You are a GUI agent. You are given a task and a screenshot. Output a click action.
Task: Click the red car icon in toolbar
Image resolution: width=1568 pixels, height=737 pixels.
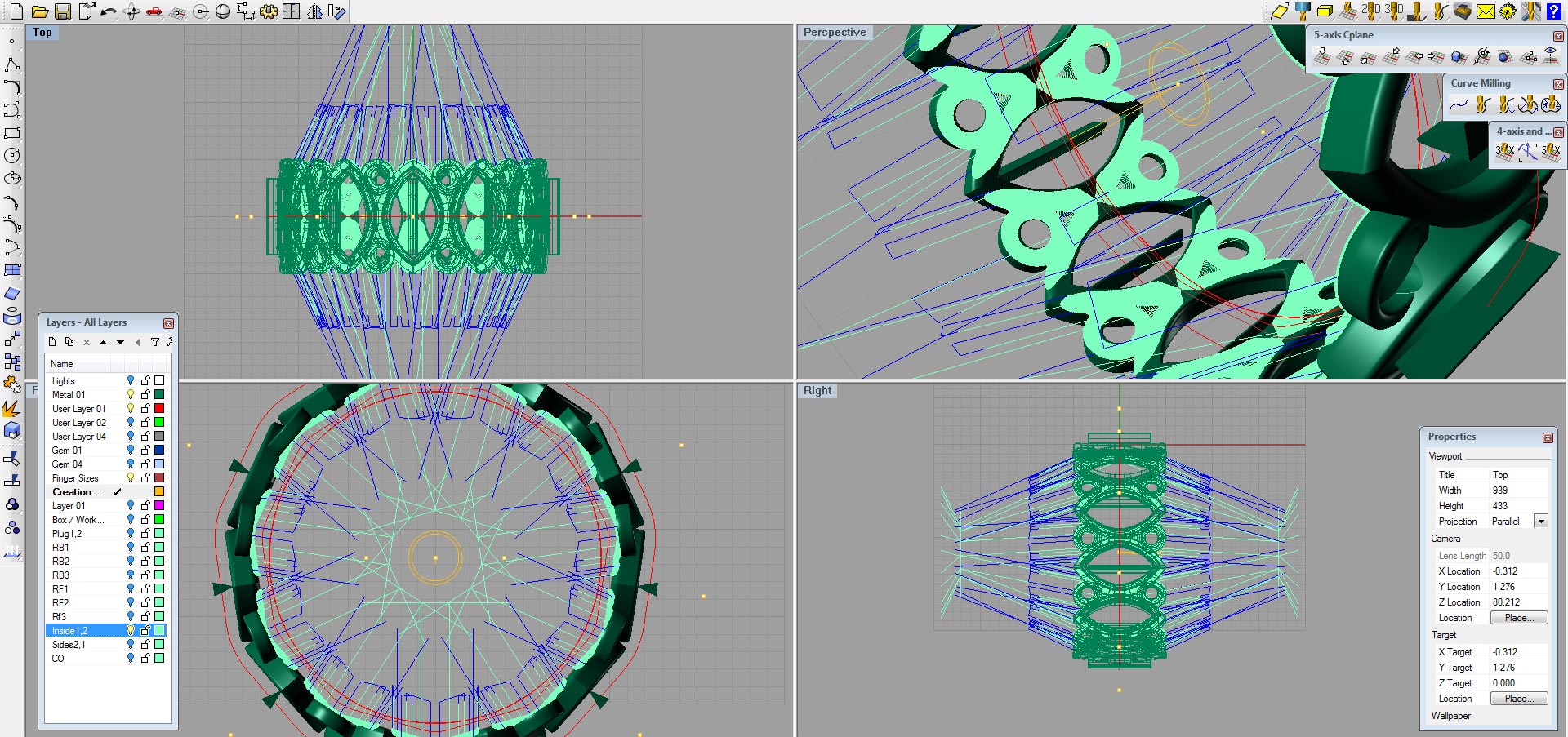point(154,11)
